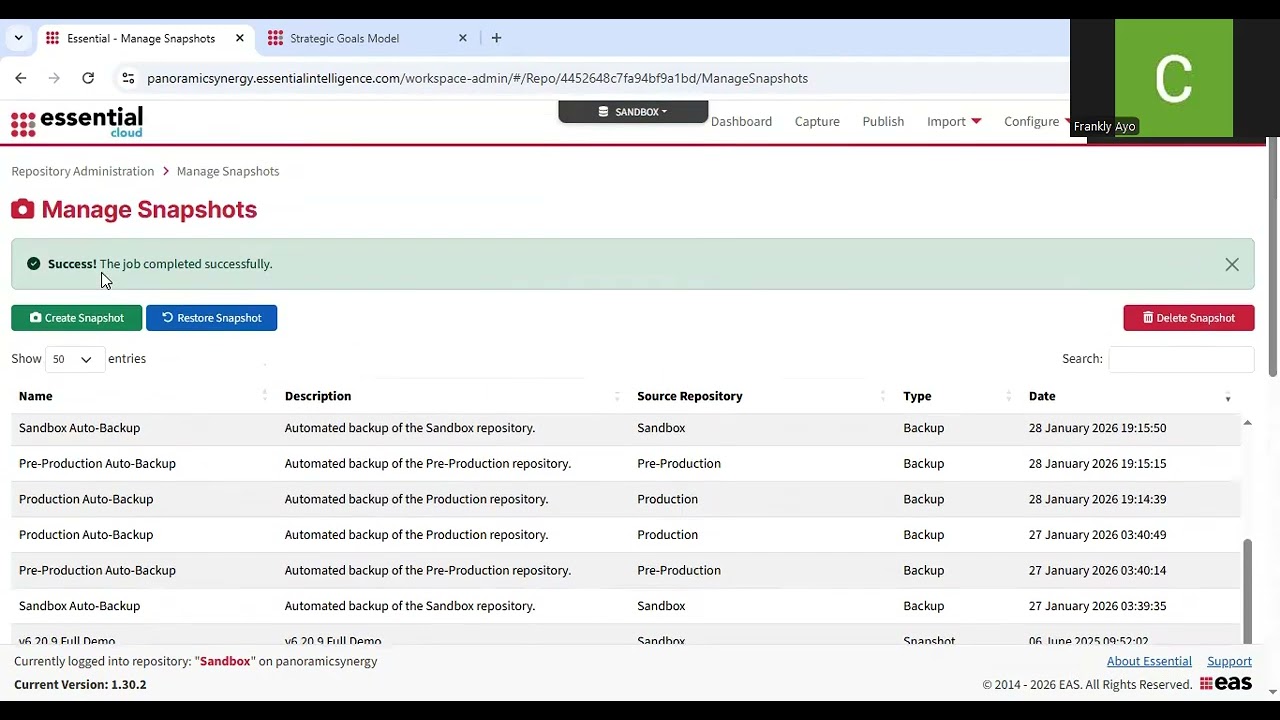
Task: Focus the Search input field
Action: tap(1181, 359)
